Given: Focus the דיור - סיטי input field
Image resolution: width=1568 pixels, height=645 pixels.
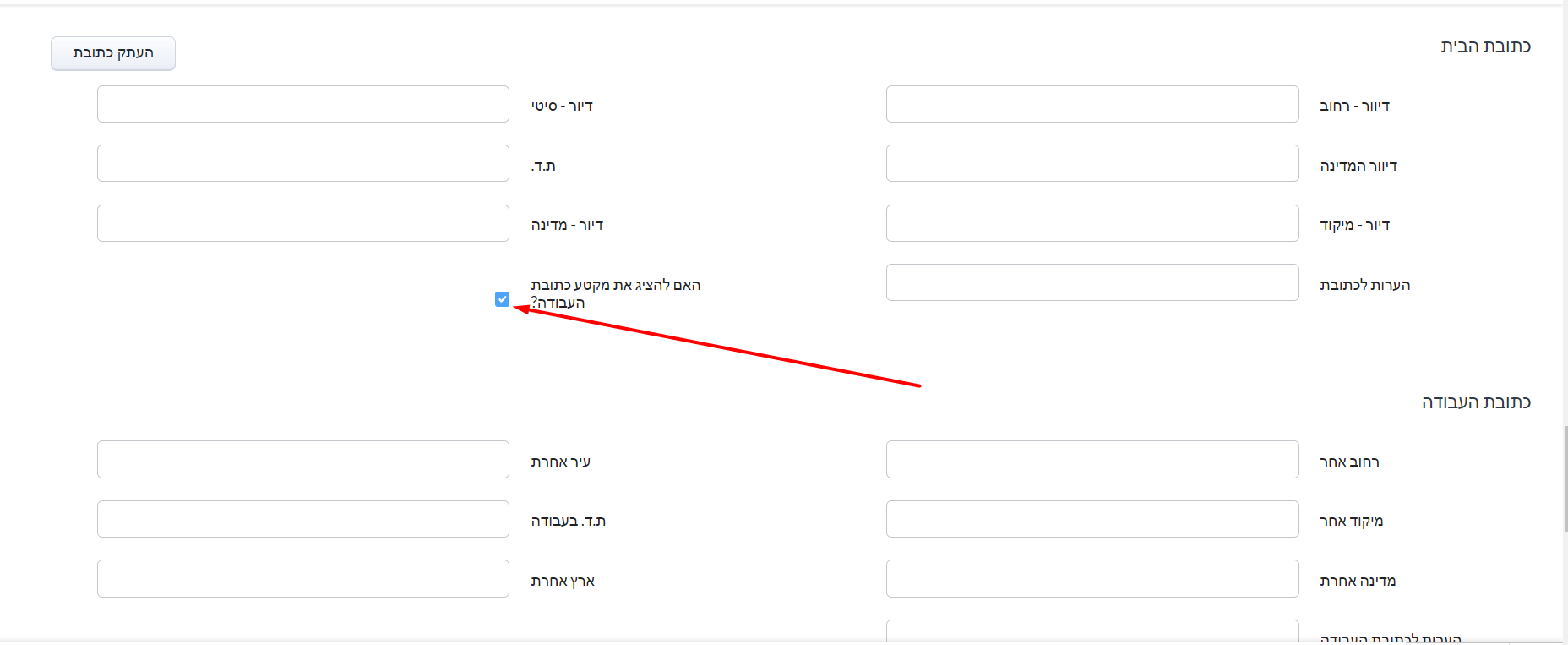Looking at the screenshot, I should point(303,104).
